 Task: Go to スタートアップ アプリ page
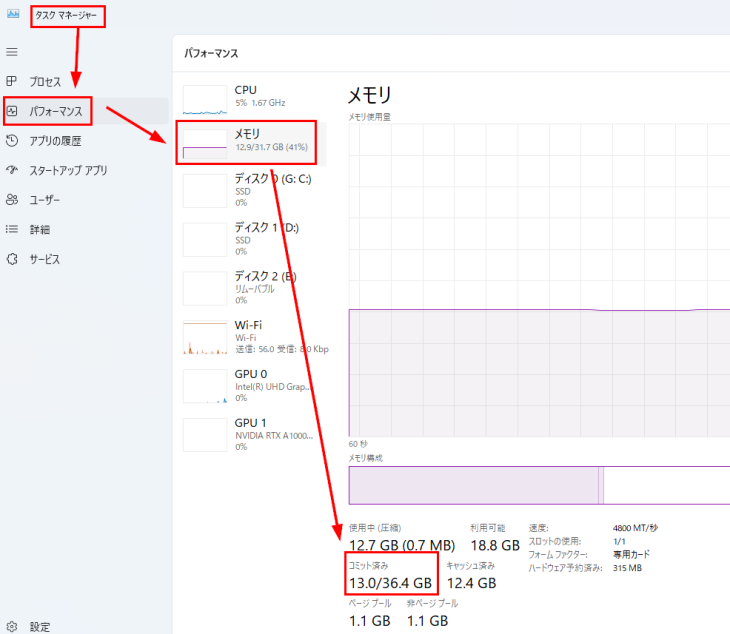(68, 170)
